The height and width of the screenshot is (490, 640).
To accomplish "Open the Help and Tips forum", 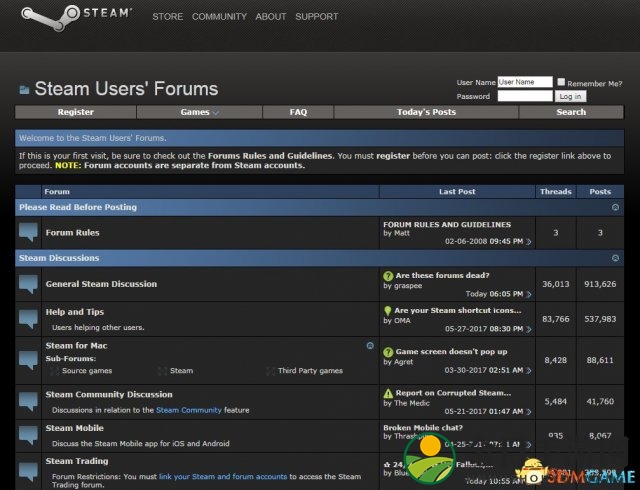I will coord(75,312).
